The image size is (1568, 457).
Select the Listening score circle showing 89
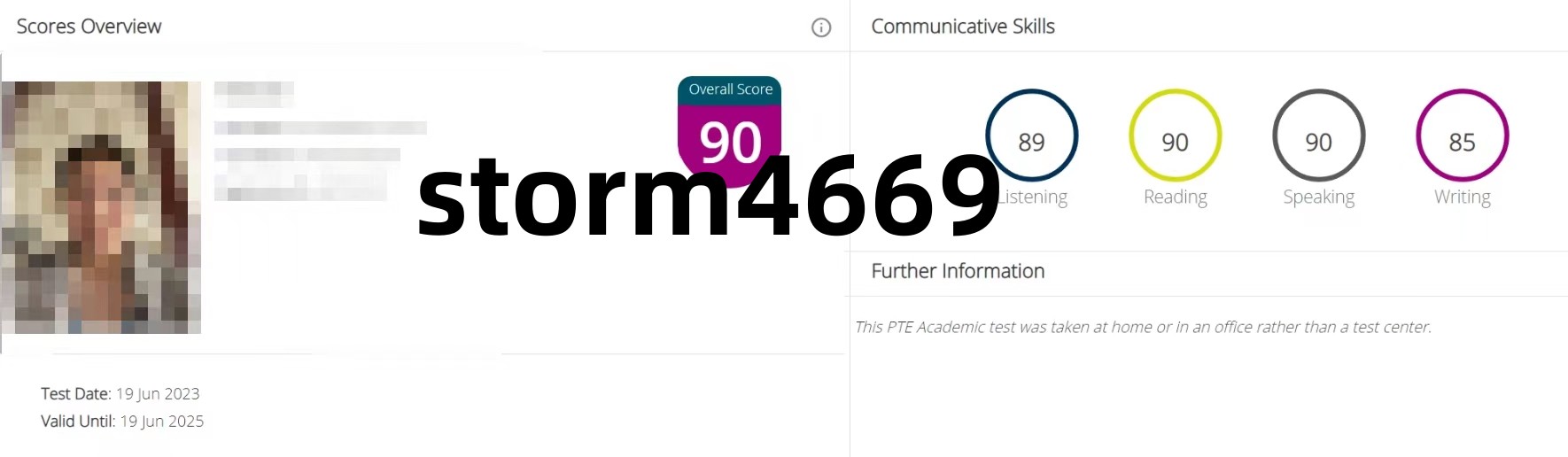coord(1031,136)
